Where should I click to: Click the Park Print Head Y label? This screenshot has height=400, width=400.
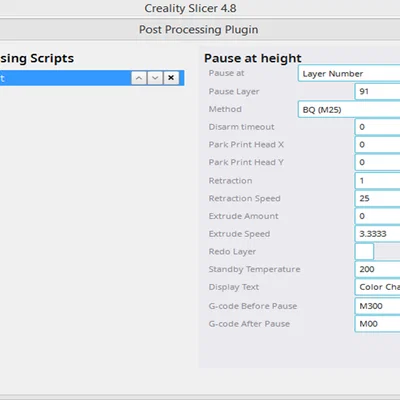[x=246, y=162]
